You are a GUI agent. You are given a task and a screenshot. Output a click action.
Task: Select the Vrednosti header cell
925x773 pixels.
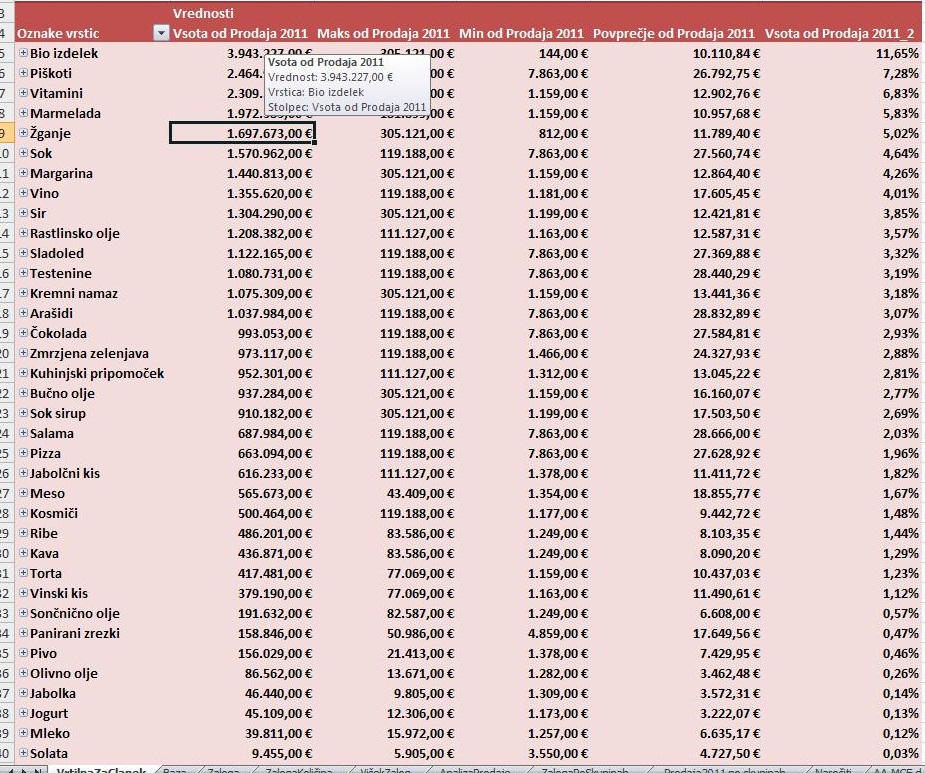point(204,13)
